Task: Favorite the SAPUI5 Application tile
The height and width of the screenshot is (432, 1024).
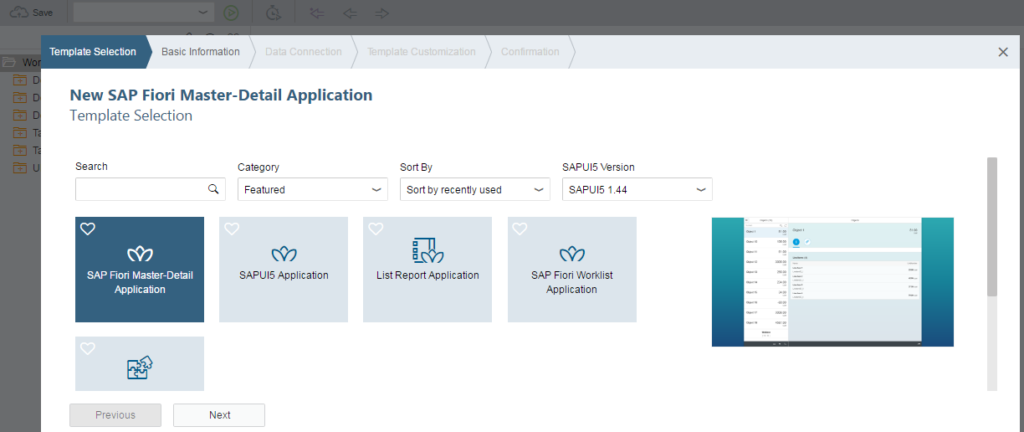Action: tap(232, 228)
